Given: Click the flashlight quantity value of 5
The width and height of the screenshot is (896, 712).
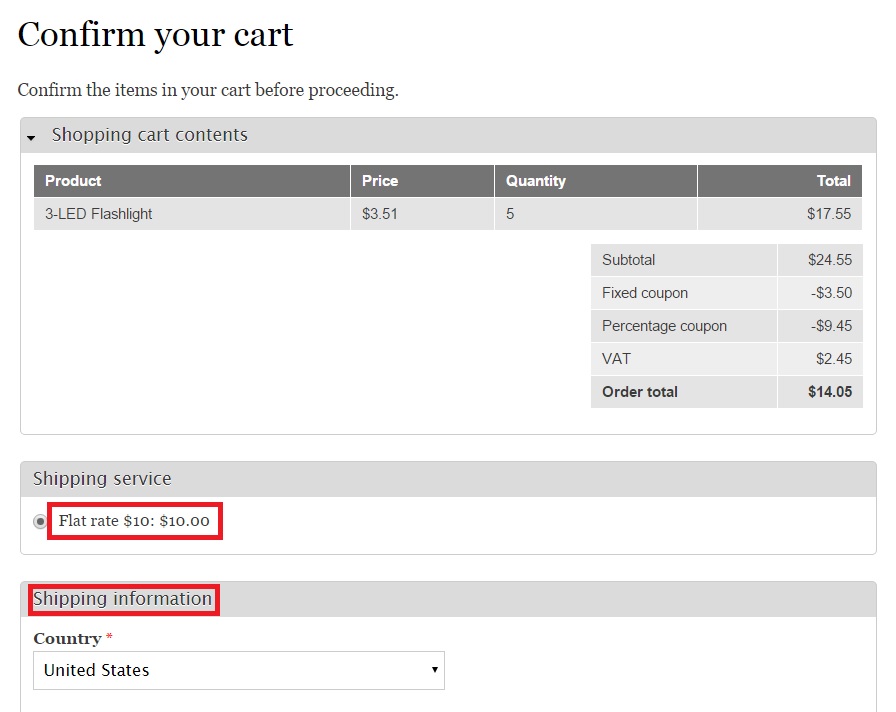Looking at the screenshot, I should click(x=510, y=213).
